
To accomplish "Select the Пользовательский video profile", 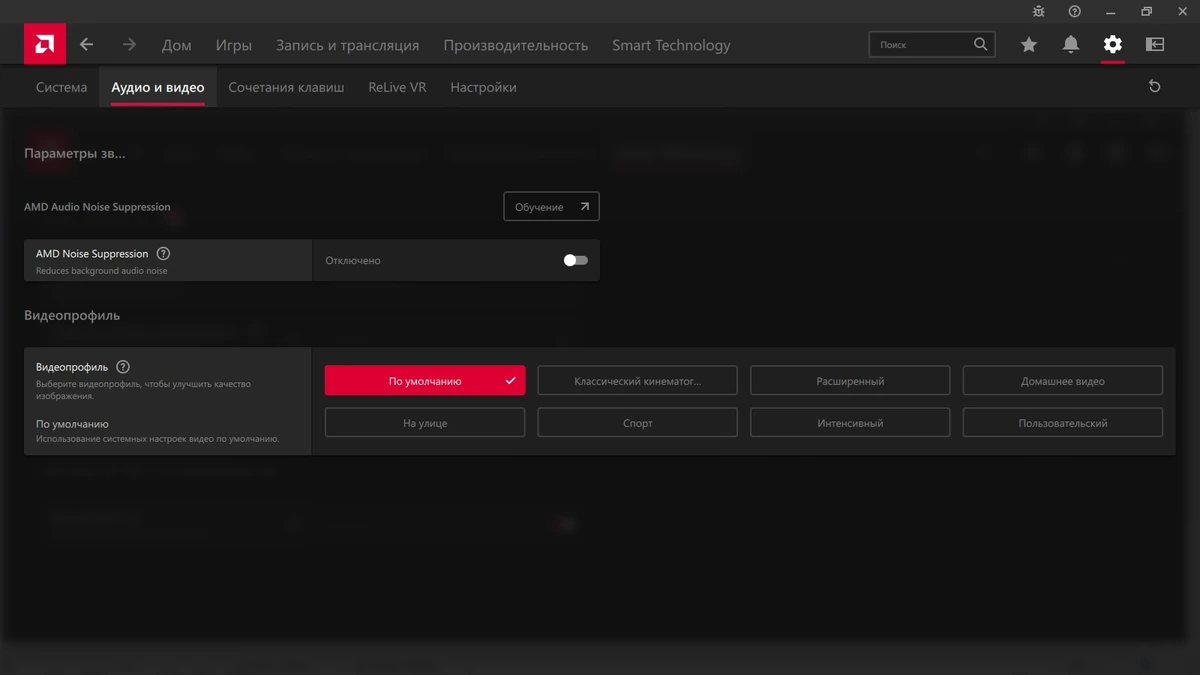I will click(x=1063, y=423).
